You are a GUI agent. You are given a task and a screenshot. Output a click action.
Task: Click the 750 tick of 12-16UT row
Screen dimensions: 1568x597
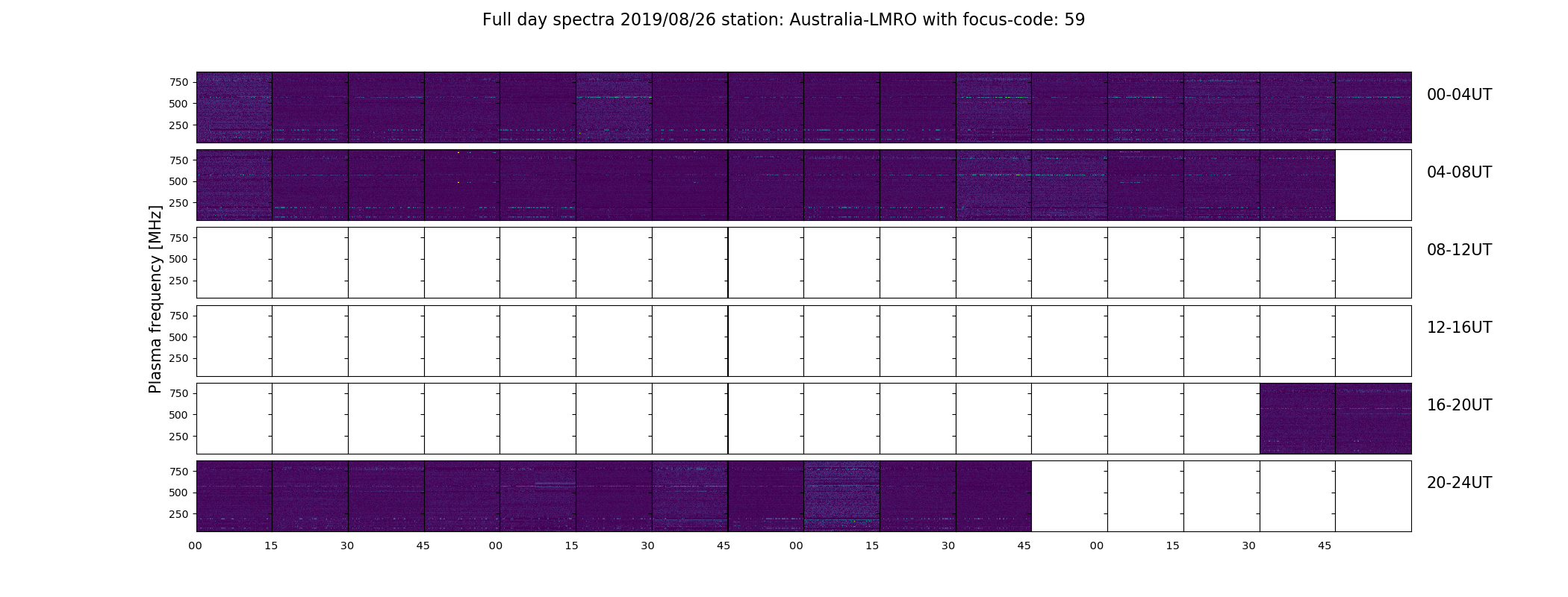[x=178, y=316]
